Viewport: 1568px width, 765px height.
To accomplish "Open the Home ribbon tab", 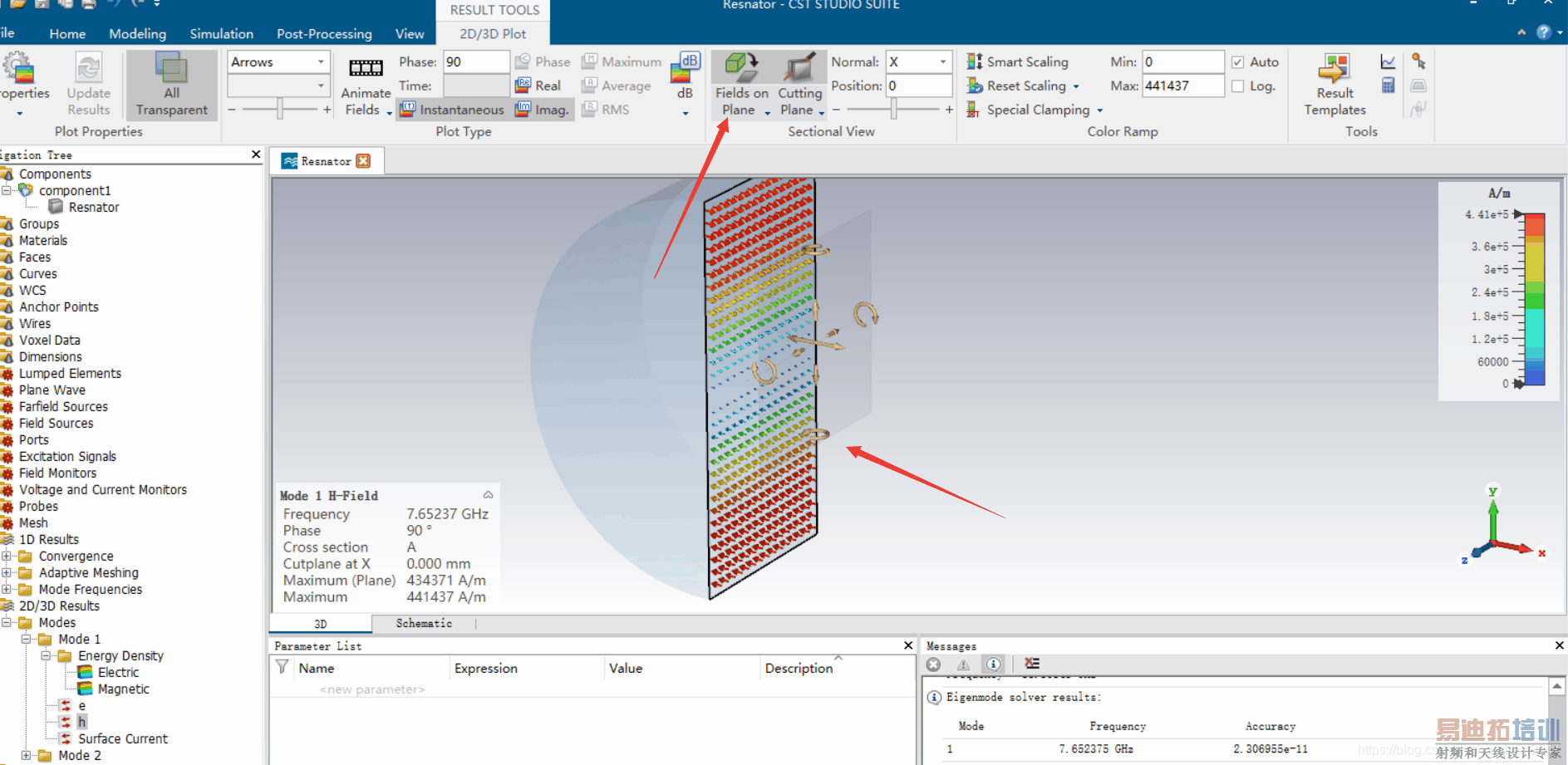I will coord(67,34).
